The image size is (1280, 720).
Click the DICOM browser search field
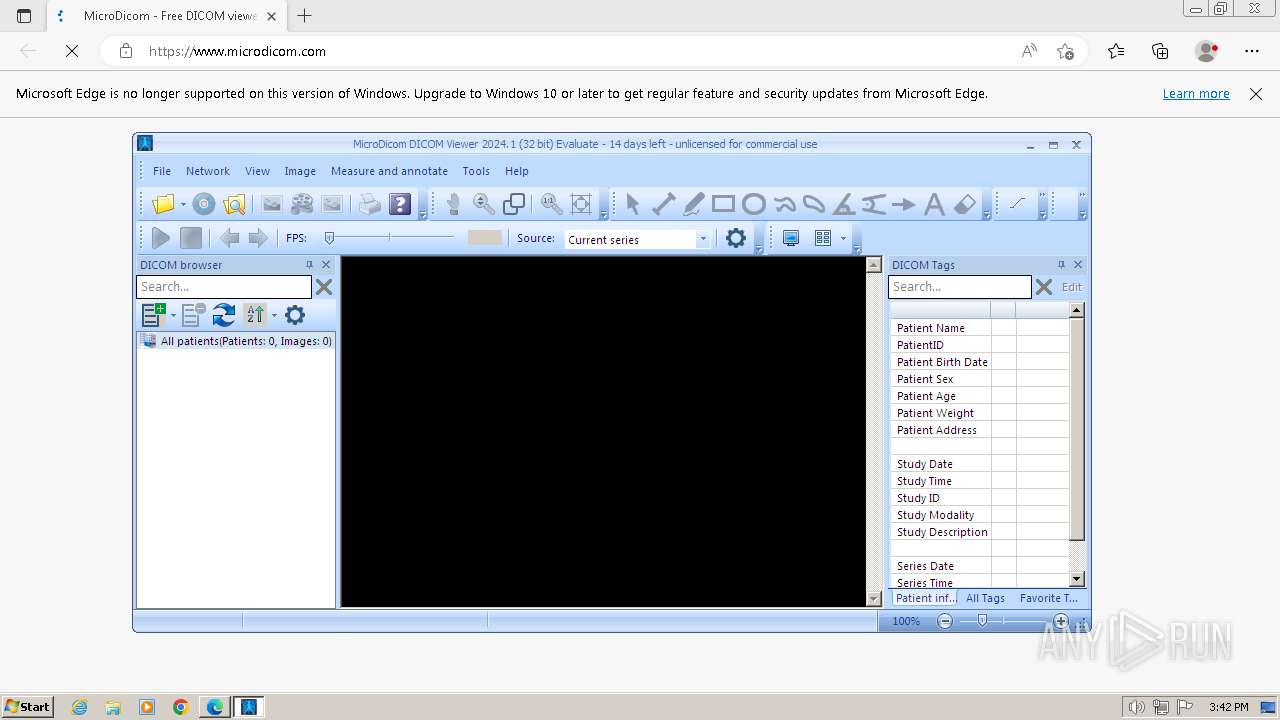click(x=224, y=287)
